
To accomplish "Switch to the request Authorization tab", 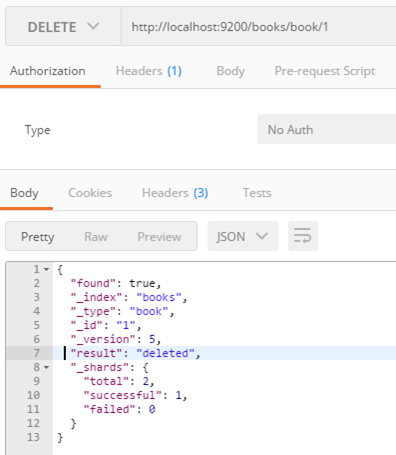I will click(x=48, y=71).
